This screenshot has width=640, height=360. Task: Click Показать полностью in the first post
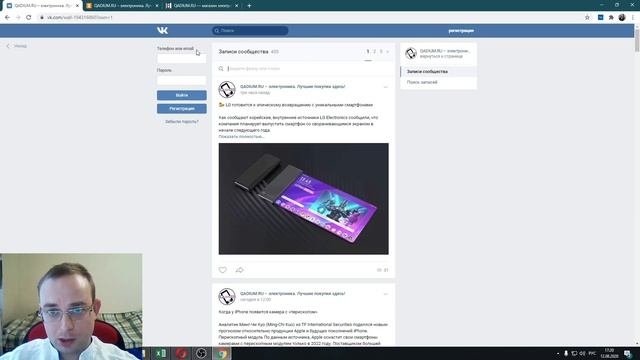(x=241, y=137)
